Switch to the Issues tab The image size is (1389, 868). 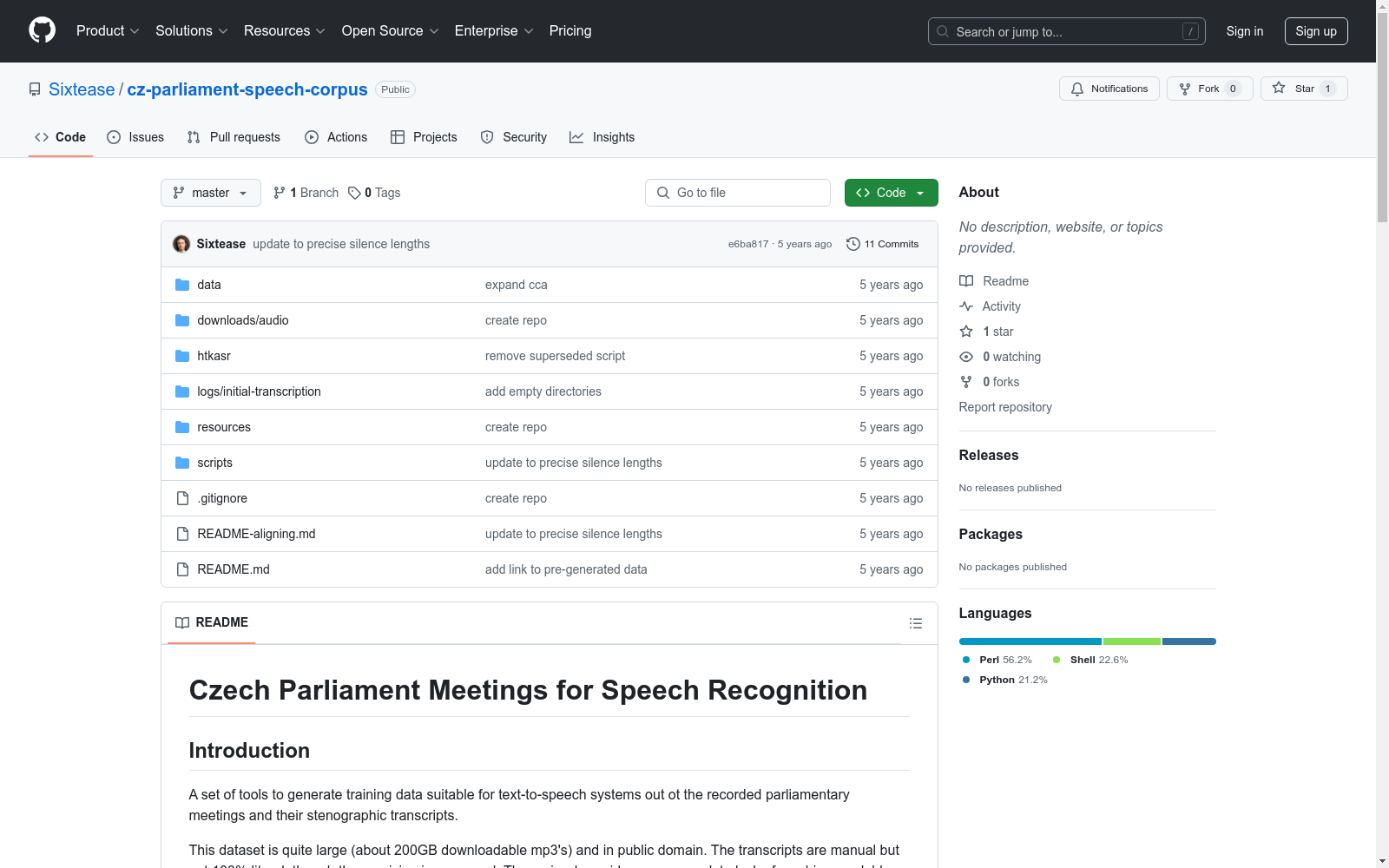(135, 137)
